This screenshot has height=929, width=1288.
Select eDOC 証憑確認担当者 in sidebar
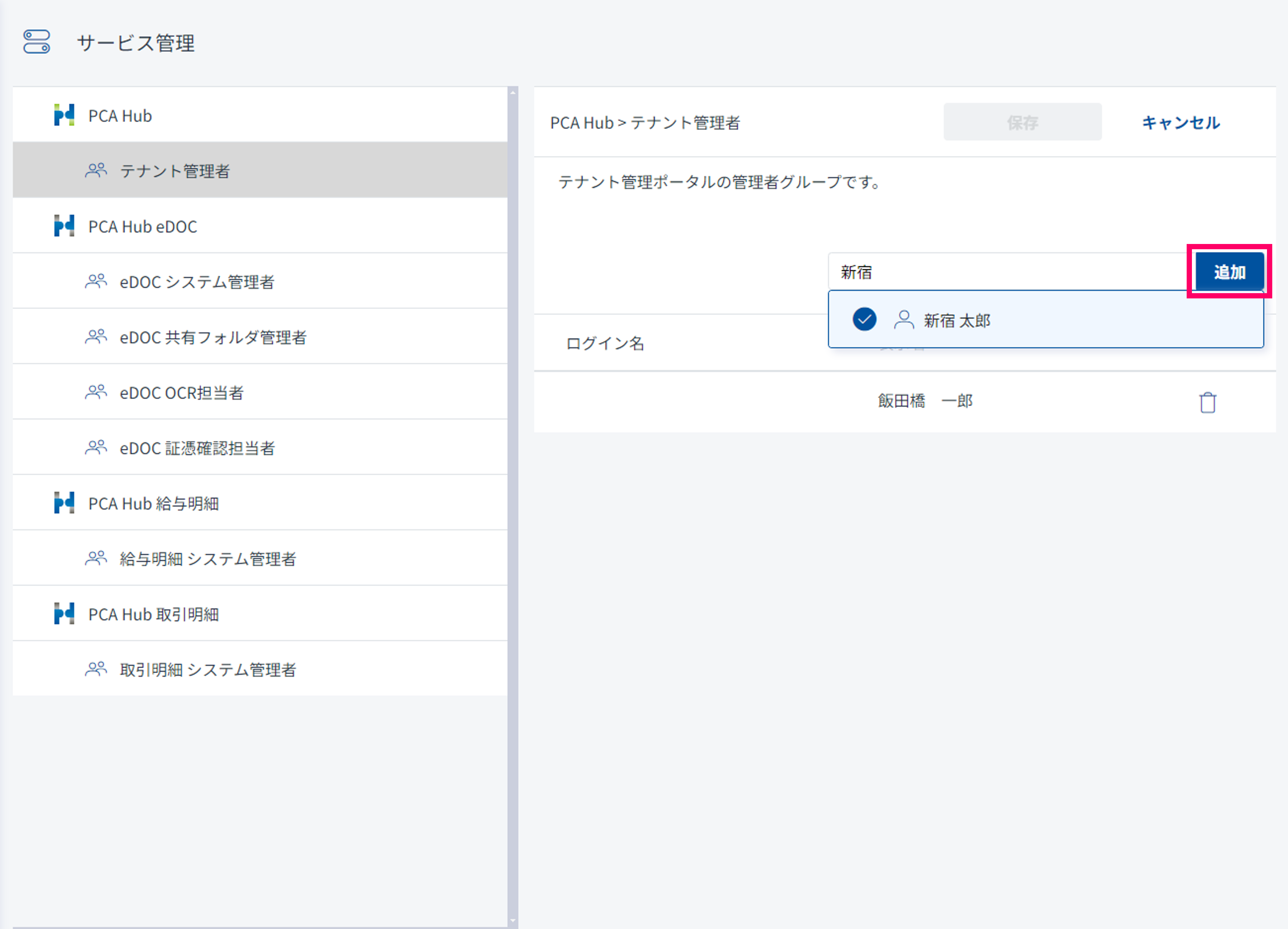(197, 448)
